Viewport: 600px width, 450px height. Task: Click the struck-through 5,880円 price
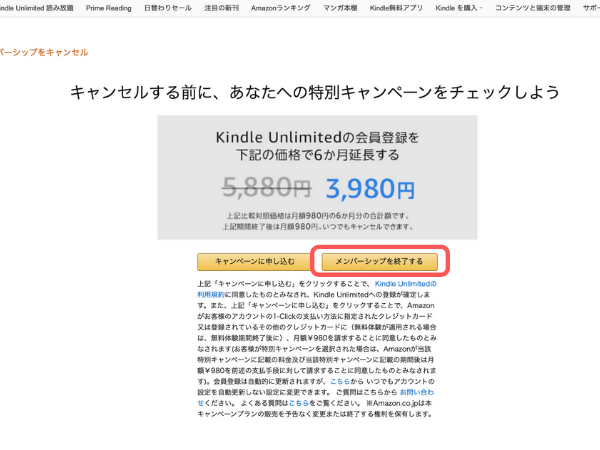tap(266, 187)
